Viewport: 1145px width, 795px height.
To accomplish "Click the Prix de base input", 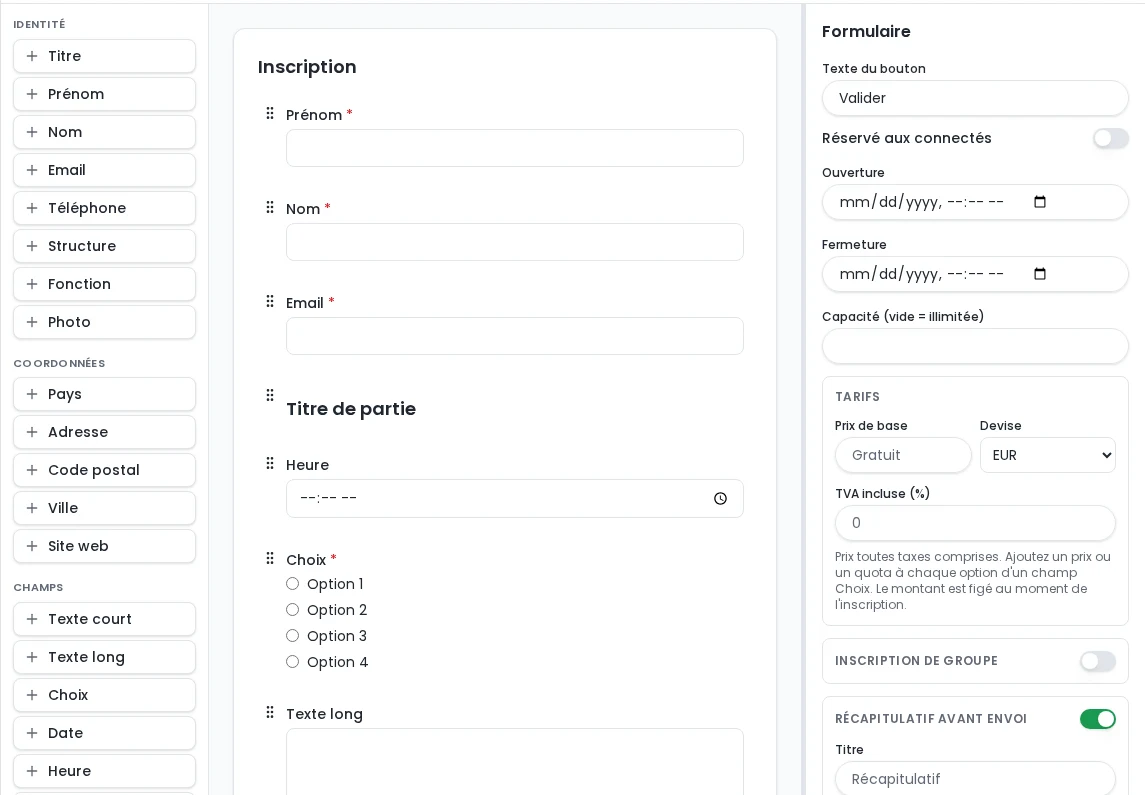I will [903, 455].
